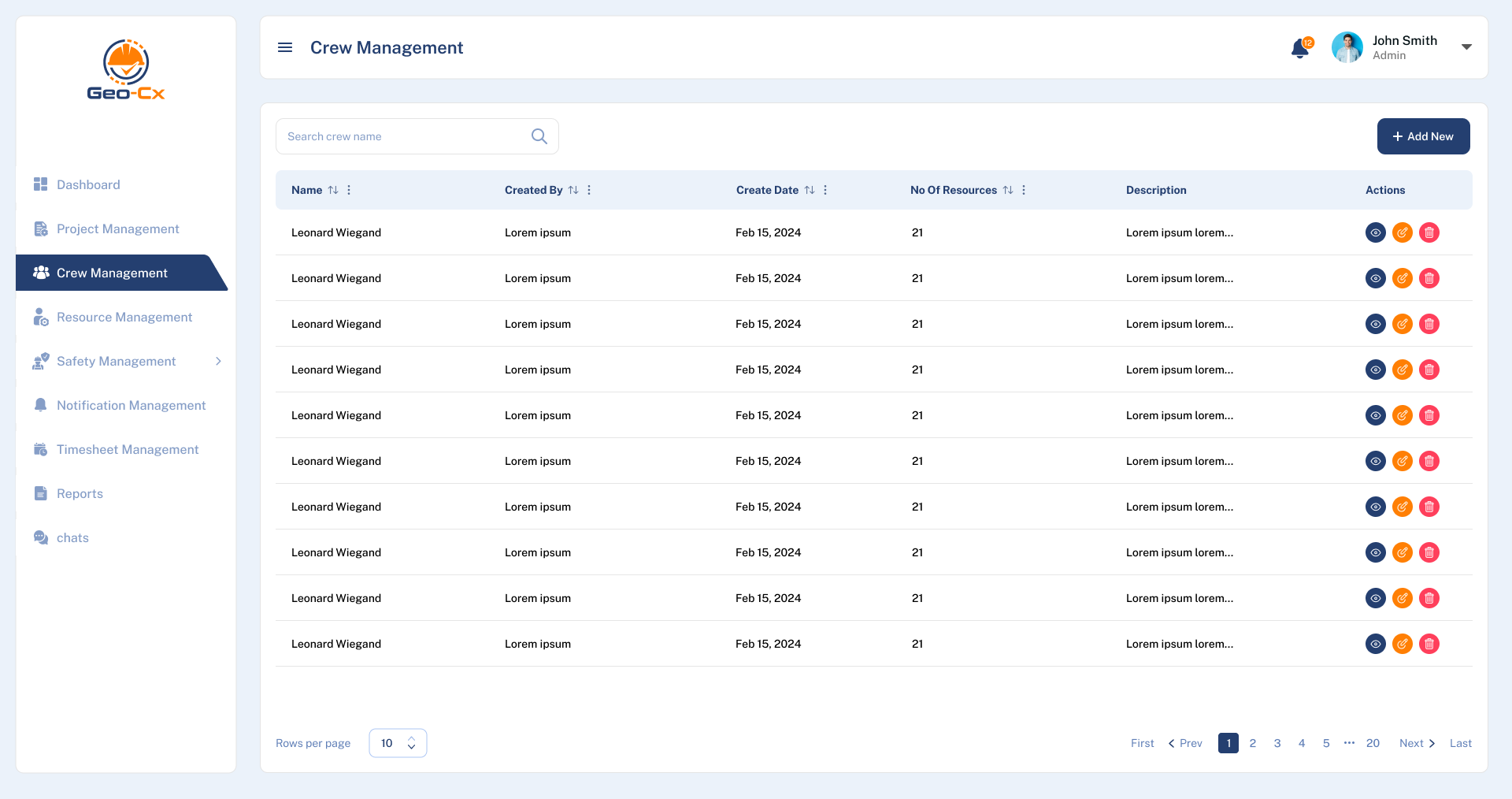Go to Resource Management in sidebar
The image size is (1512, 799).
tap(124, 317)
